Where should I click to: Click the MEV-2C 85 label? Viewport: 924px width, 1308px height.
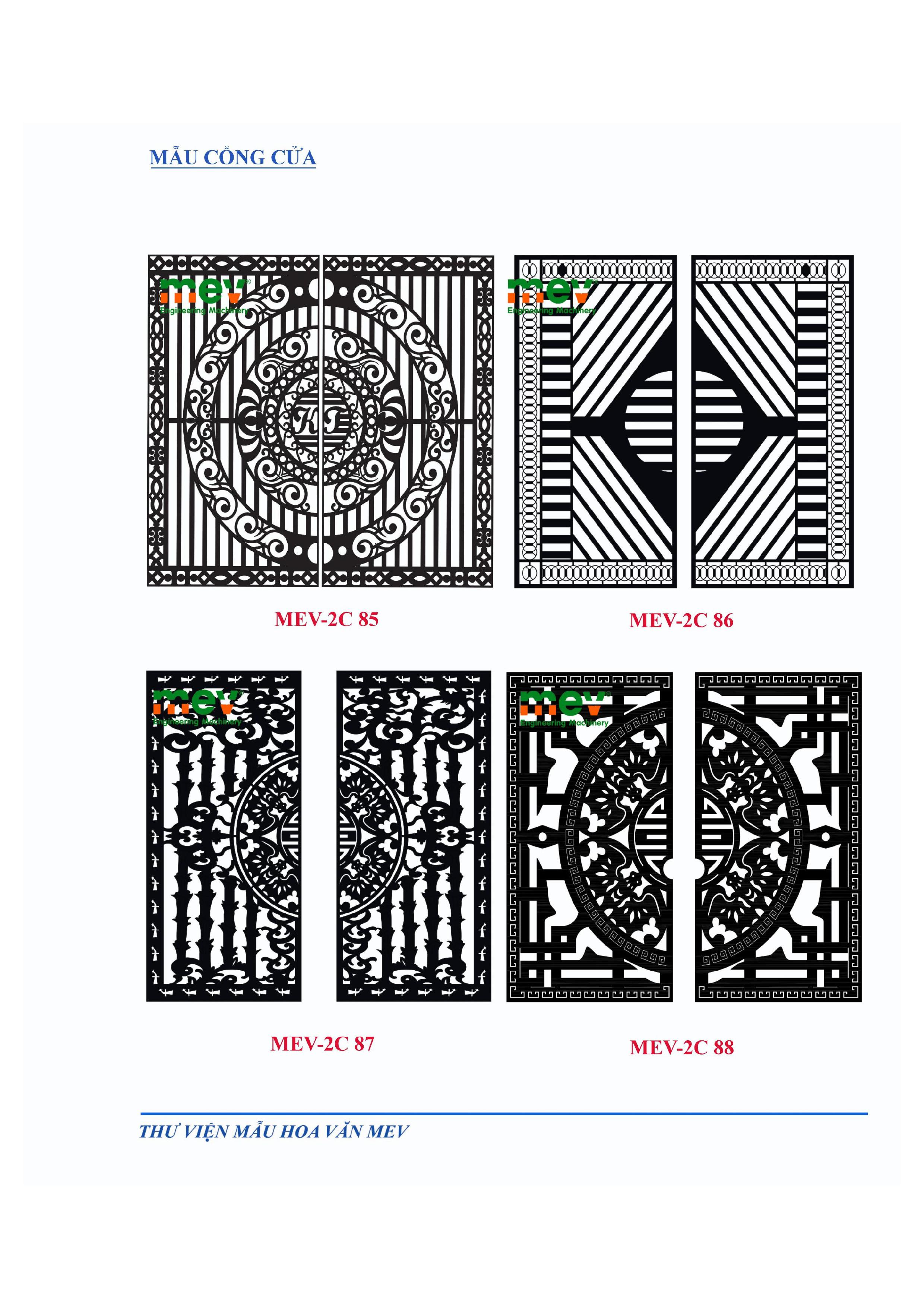click(327, 619)
